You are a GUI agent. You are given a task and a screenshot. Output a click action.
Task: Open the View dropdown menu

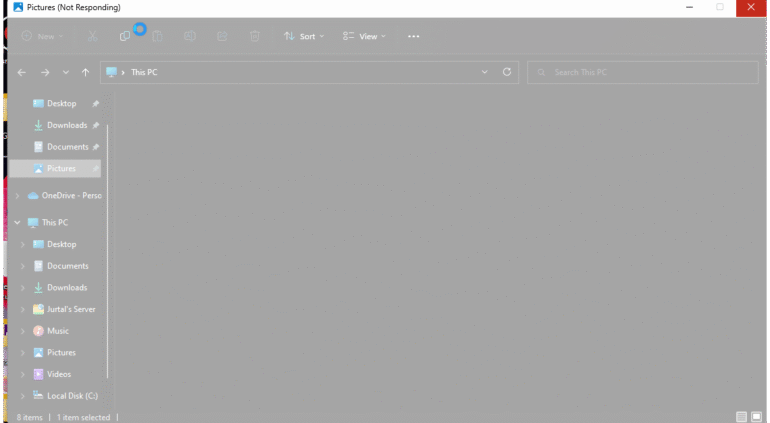[365, 36]
